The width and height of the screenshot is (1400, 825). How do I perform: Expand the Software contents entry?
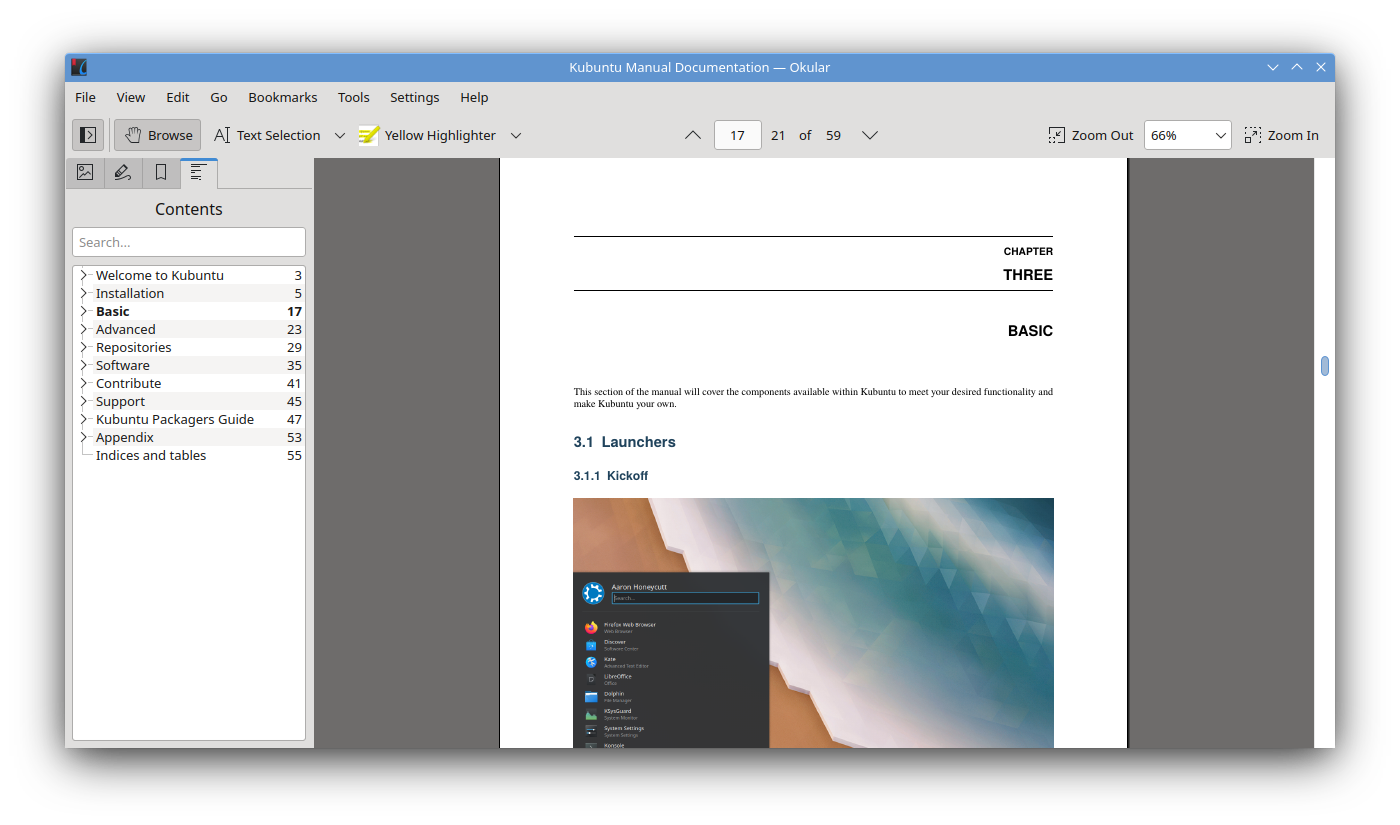click(84, 365)
